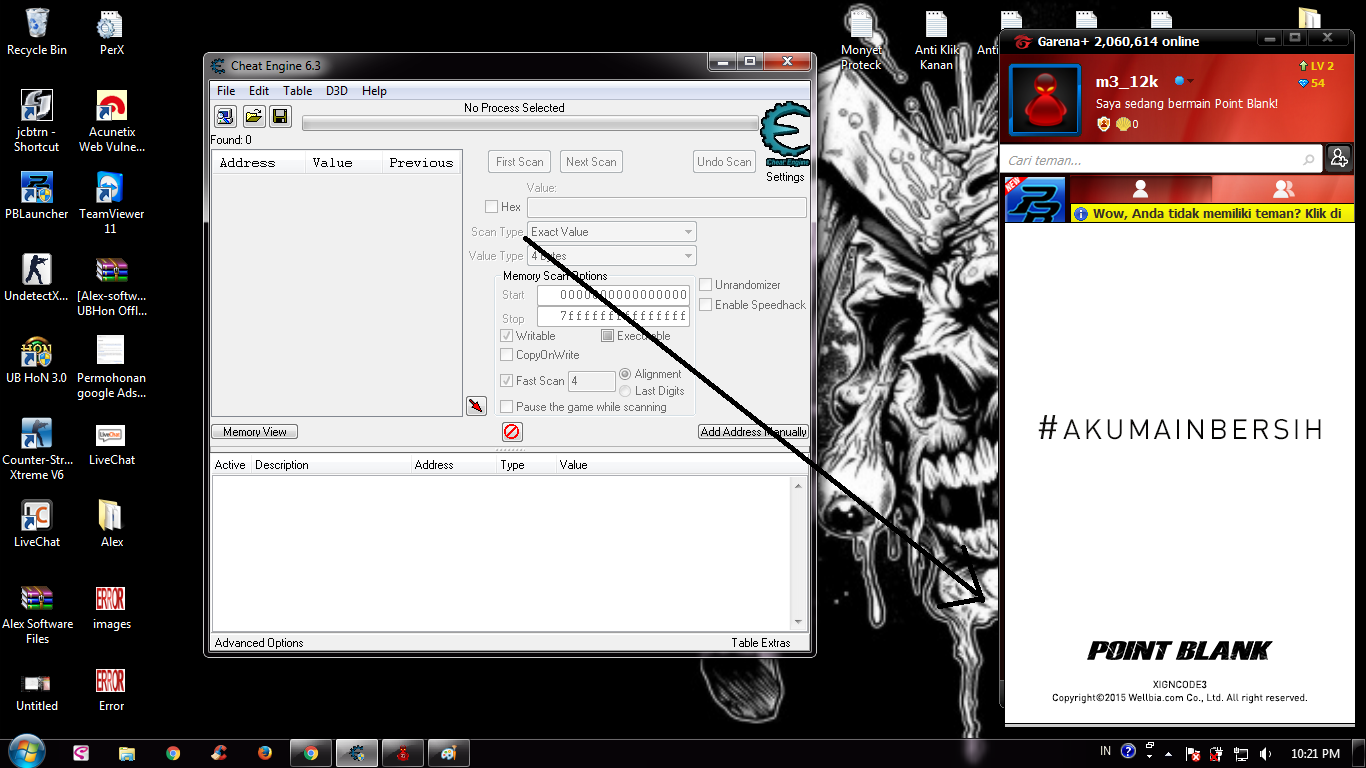Screen dimensions: 1366x768
Task: Click the blue info icon in yellow notice
Action: coord(1081,214)
